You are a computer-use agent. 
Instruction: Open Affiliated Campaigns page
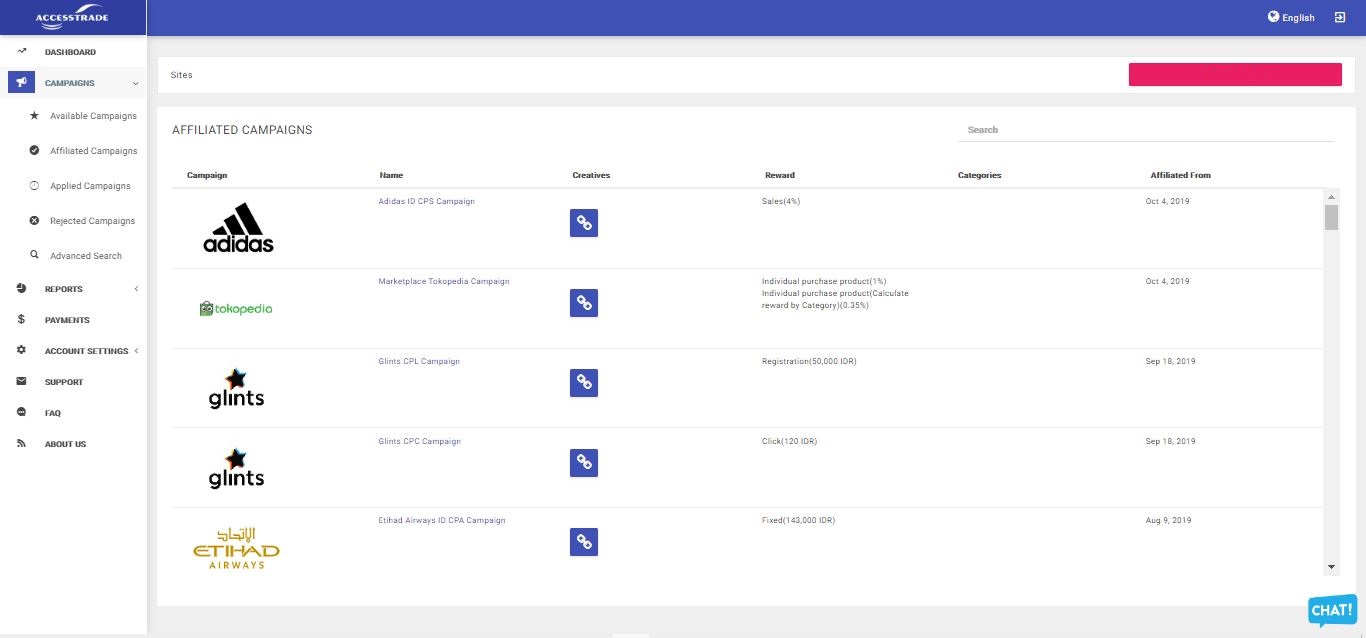pyautogui.click(x=93, y=151)
